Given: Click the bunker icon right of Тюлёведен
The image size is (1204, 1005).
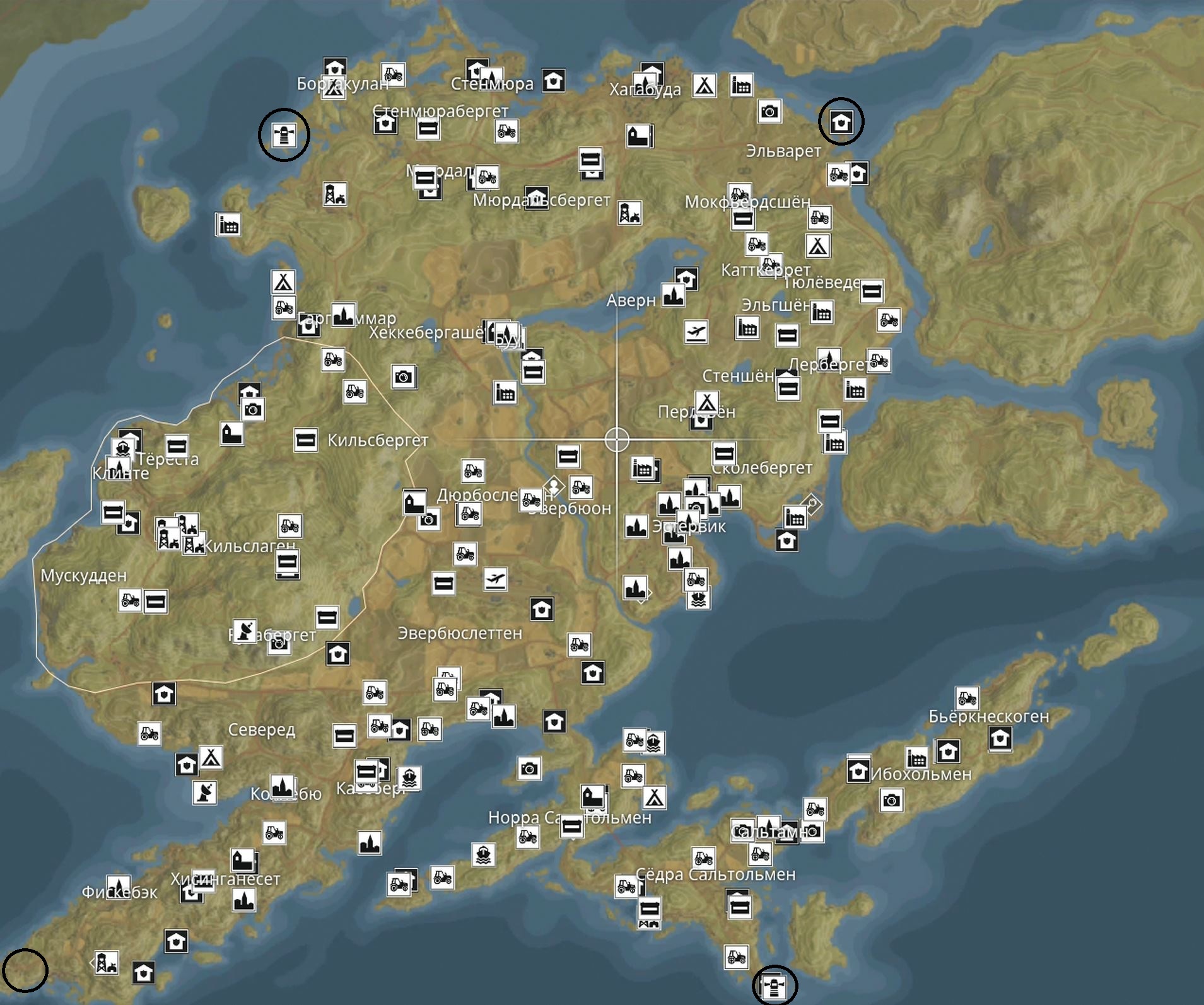Looking at the screenshot, I should pos(871,291).
